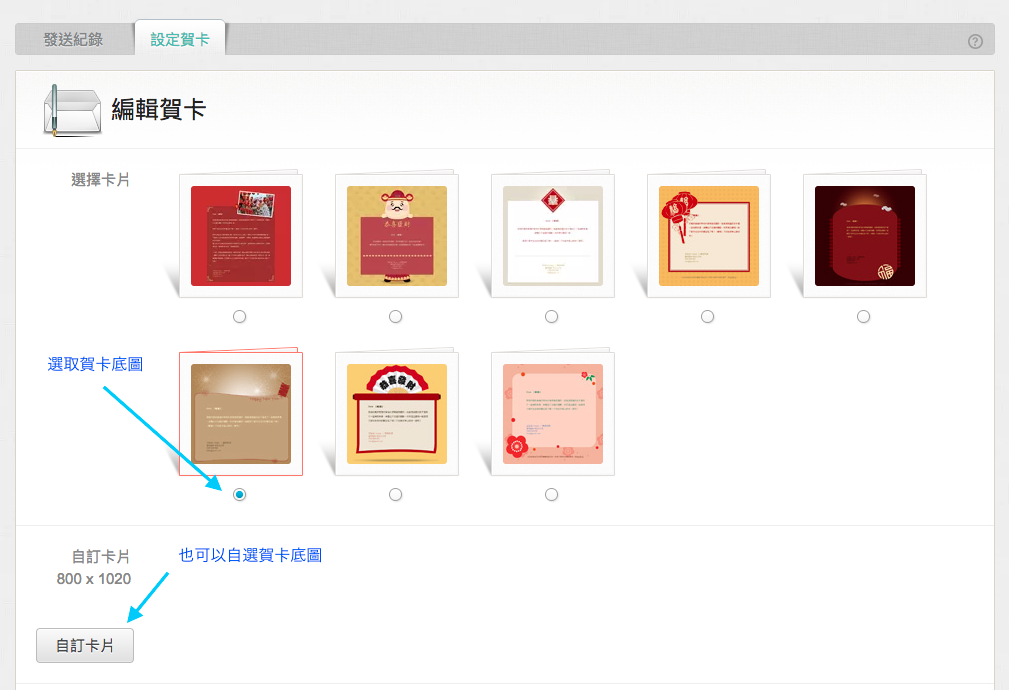Click the fortune god card thumbnail

coord(396,236)
